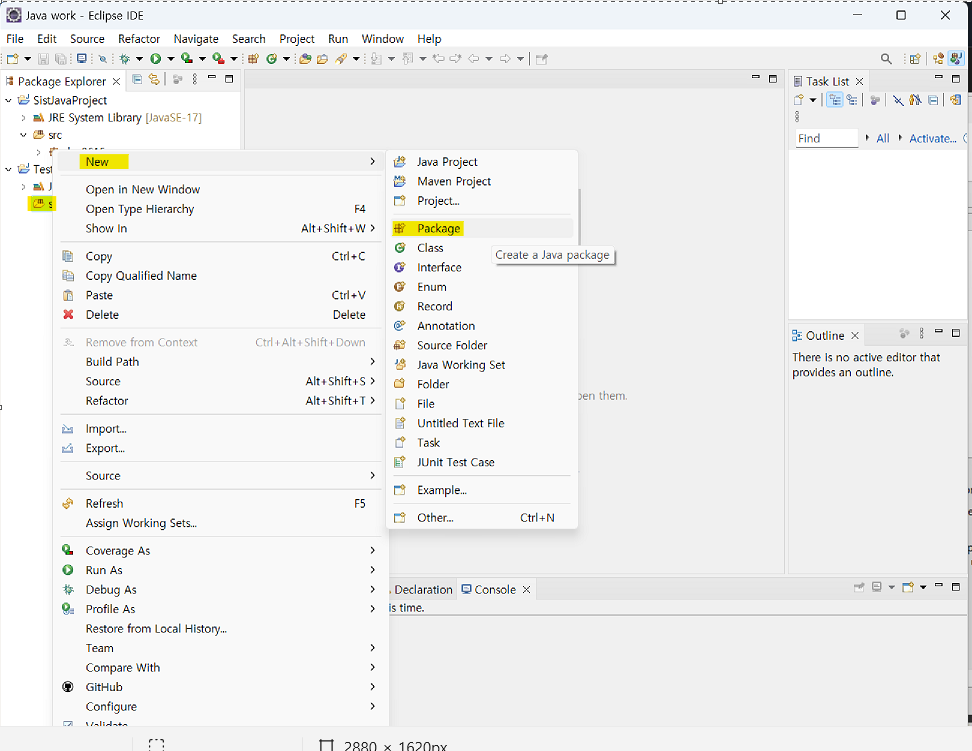The width and height of the screenshot is (972, 751).
Task: Click the Open Task folder icon in toolbar
Action: 322,59
